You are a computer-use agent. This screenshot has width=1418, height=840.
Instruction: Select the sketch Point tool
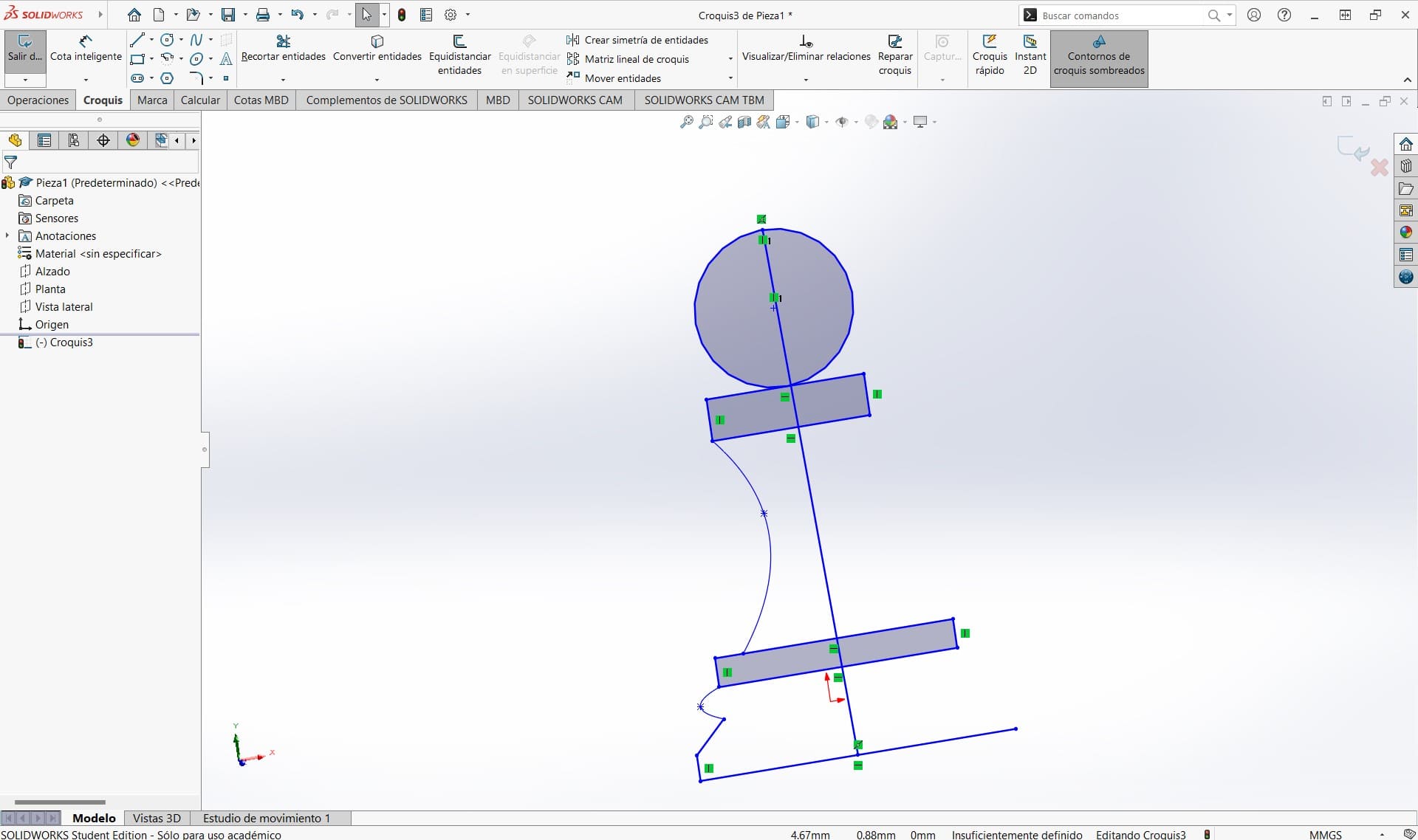point(226,78)
